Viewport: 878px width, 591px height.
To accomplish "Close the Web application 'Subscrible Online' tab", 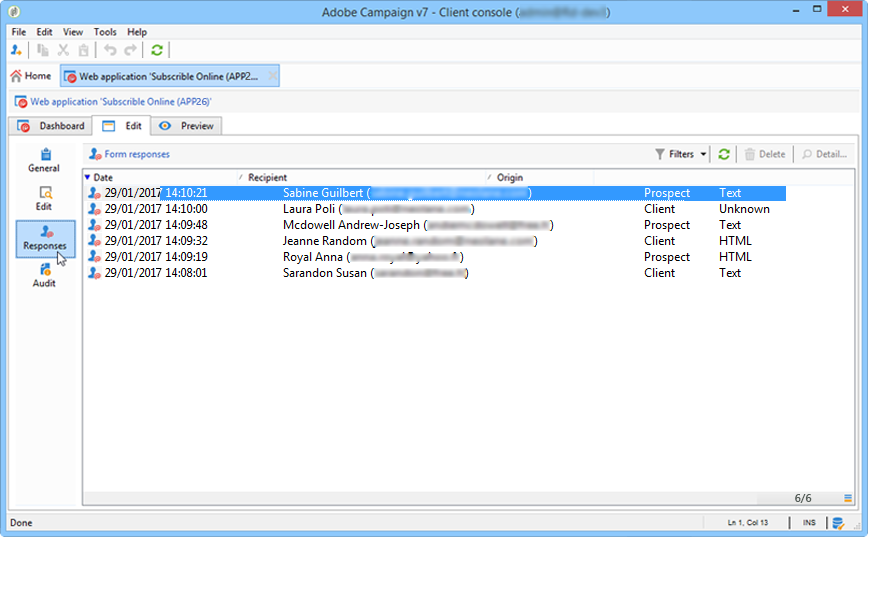I will pos(272,76).
